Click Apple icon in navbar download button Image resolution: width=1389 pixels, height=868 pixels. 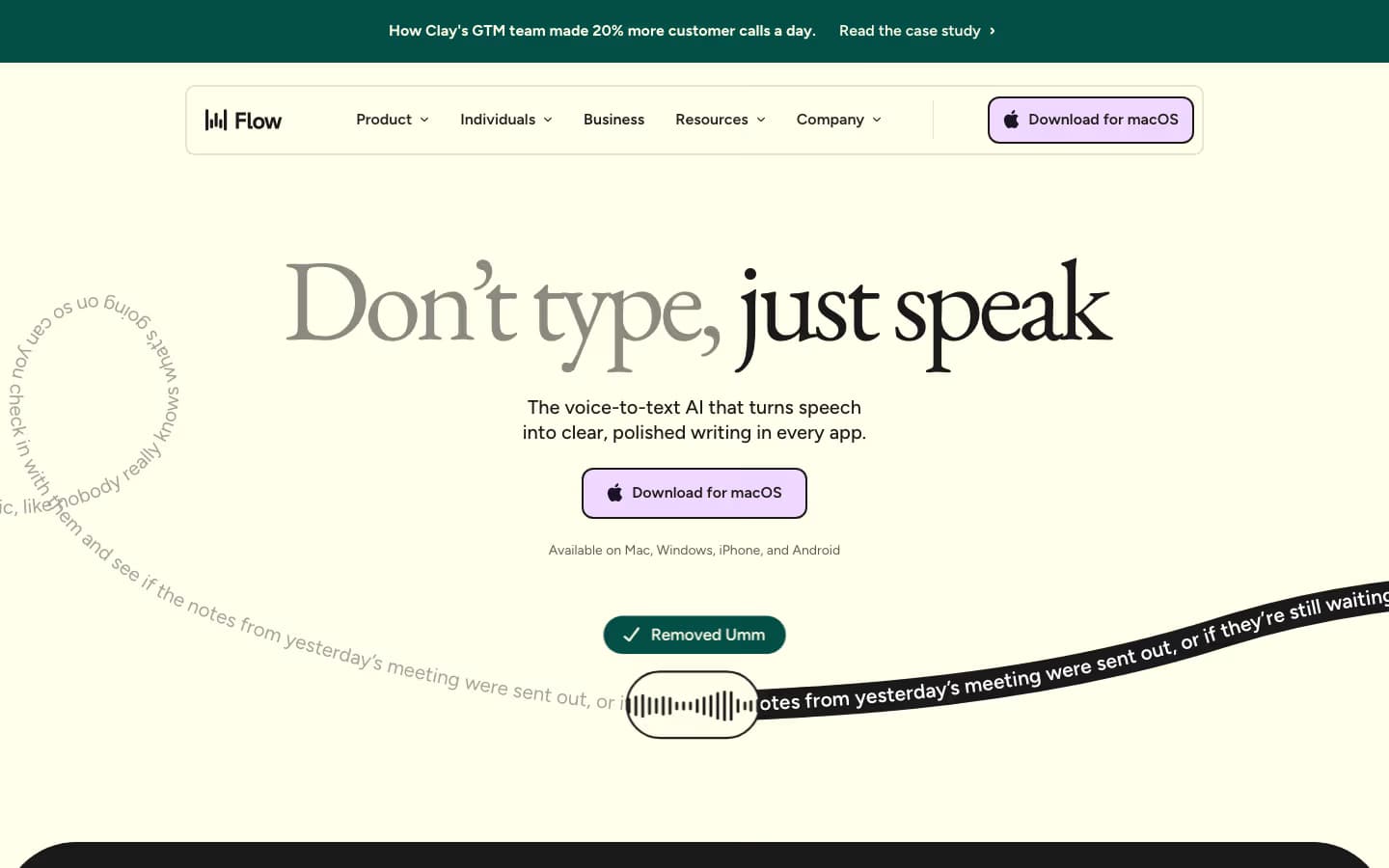coord(1011,120)
